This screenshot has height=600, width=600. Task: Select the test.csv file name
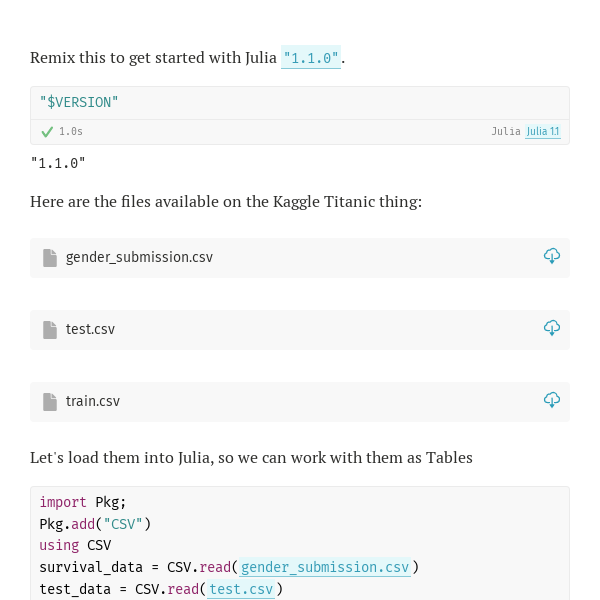point(90,329)
